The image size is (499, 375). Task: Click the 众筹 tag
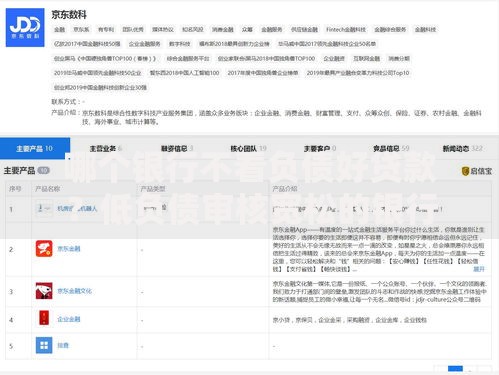coord(247,30)
